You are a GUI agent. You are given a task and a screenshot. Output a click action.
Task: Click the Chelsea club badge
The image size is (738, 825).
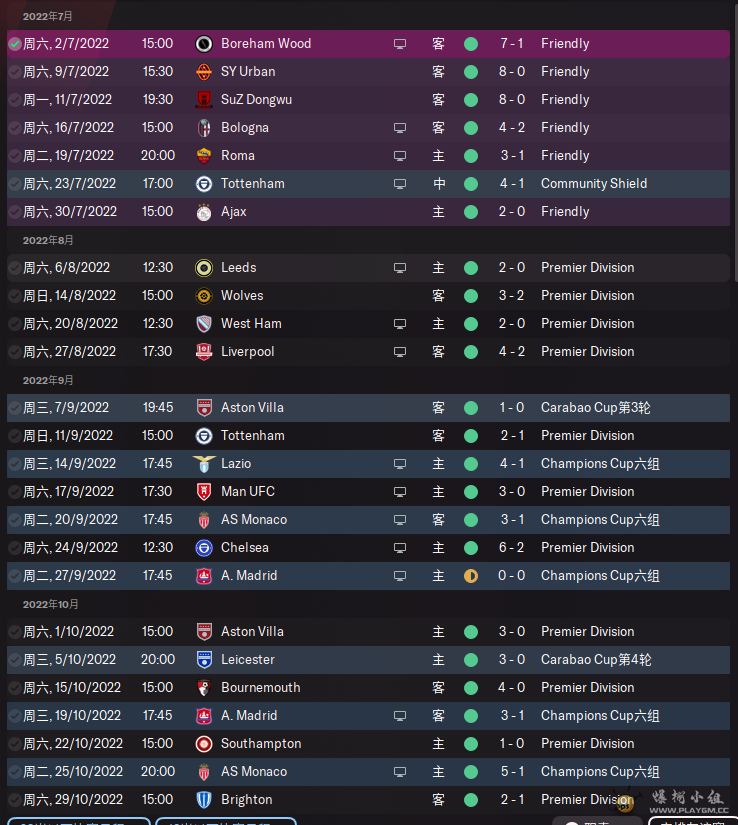pyautogui.click(x=204, y=548)
